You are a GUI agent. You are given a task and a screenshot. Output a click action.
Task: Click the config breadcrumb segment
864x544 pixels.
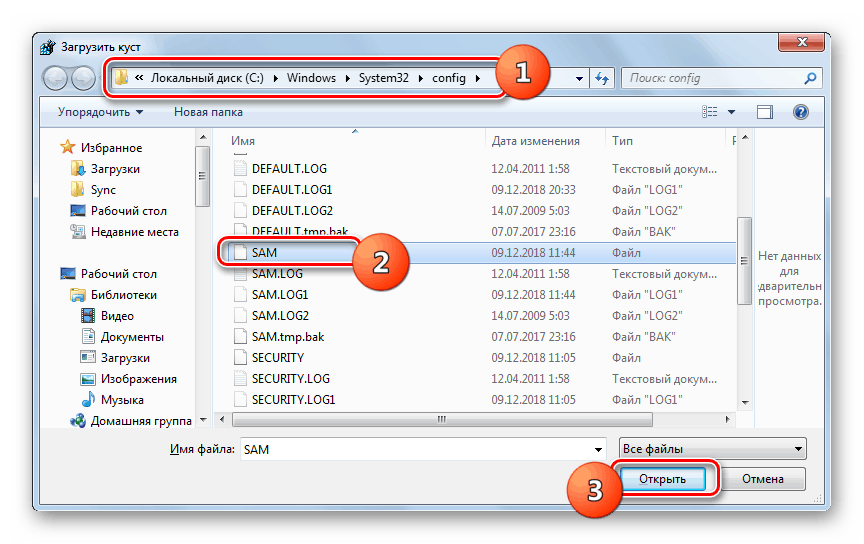pyautogui.click(x=449, y=78)
